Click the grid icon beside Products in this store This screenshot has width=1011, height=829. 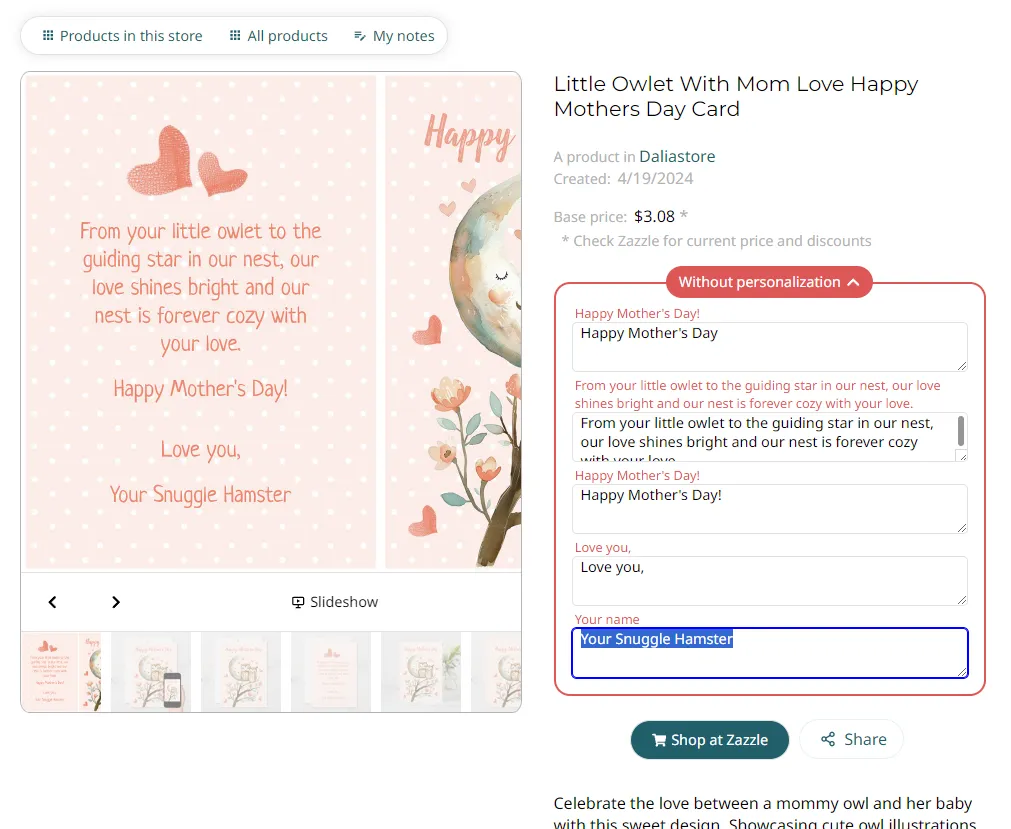pyautogui.click(x=48, y=36)
